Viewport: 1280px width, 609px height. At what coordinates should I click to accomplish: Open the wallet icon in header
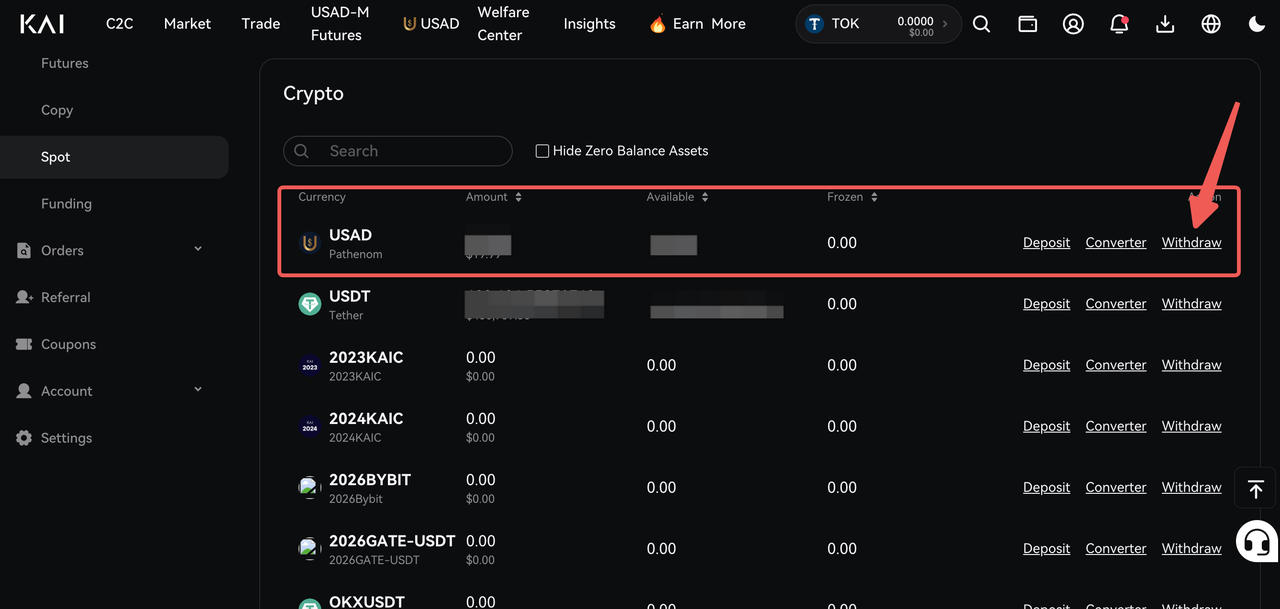pyautogui.click(x=1027, y=24)
